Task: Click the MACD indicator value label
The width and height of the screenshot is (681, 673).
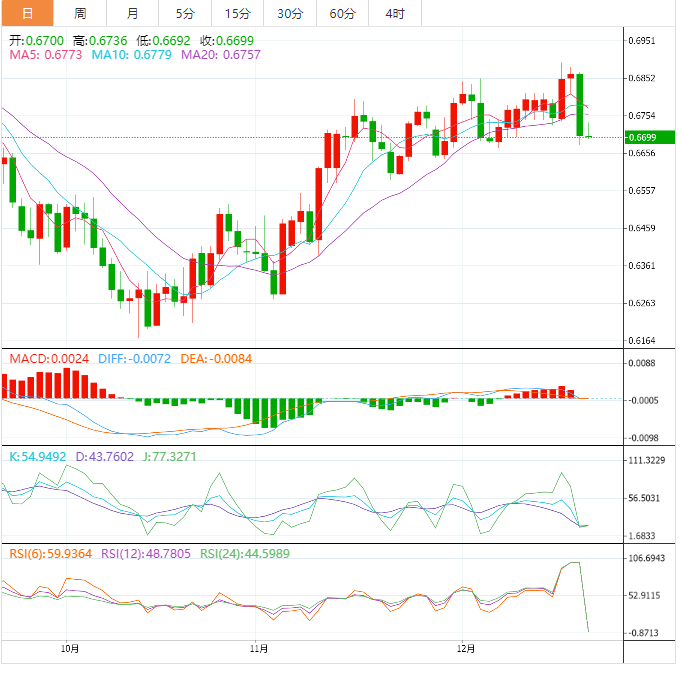Action: pyautogui.click(x=49, y=357)
